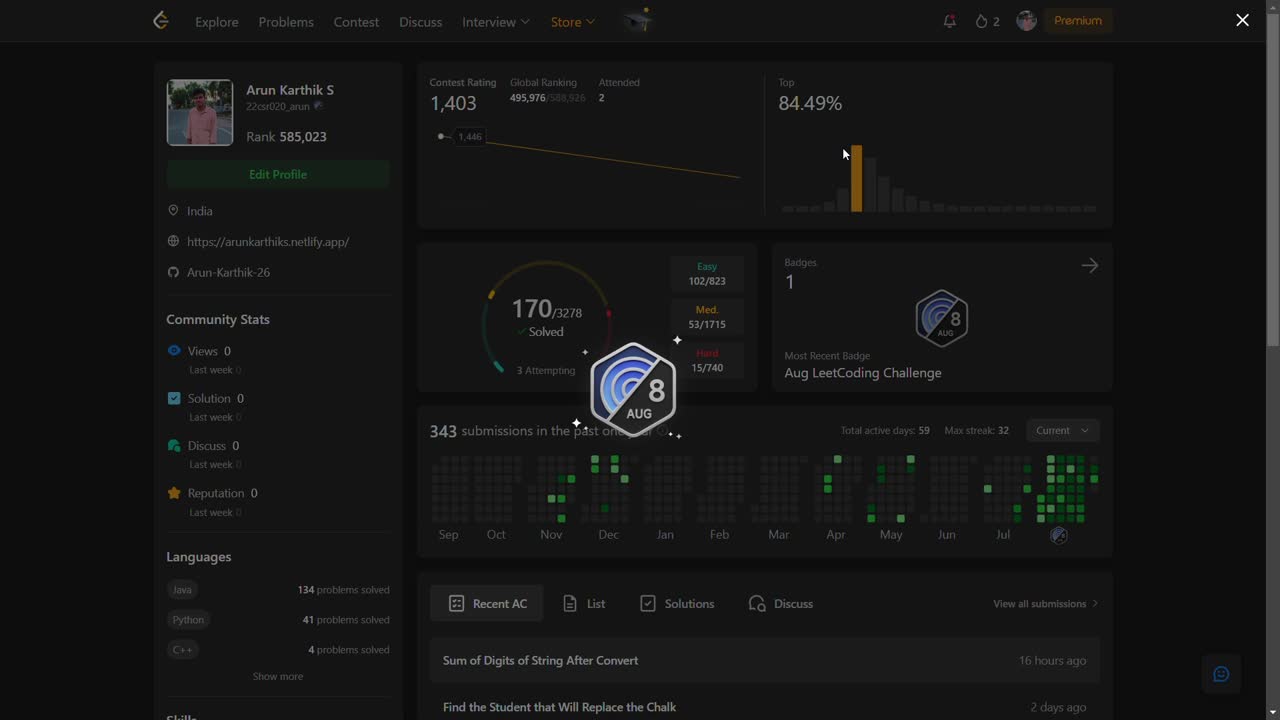Click the graduation cap icon in navbar
Viewport: 1280px width, 720px height.
tap(636, 21)
